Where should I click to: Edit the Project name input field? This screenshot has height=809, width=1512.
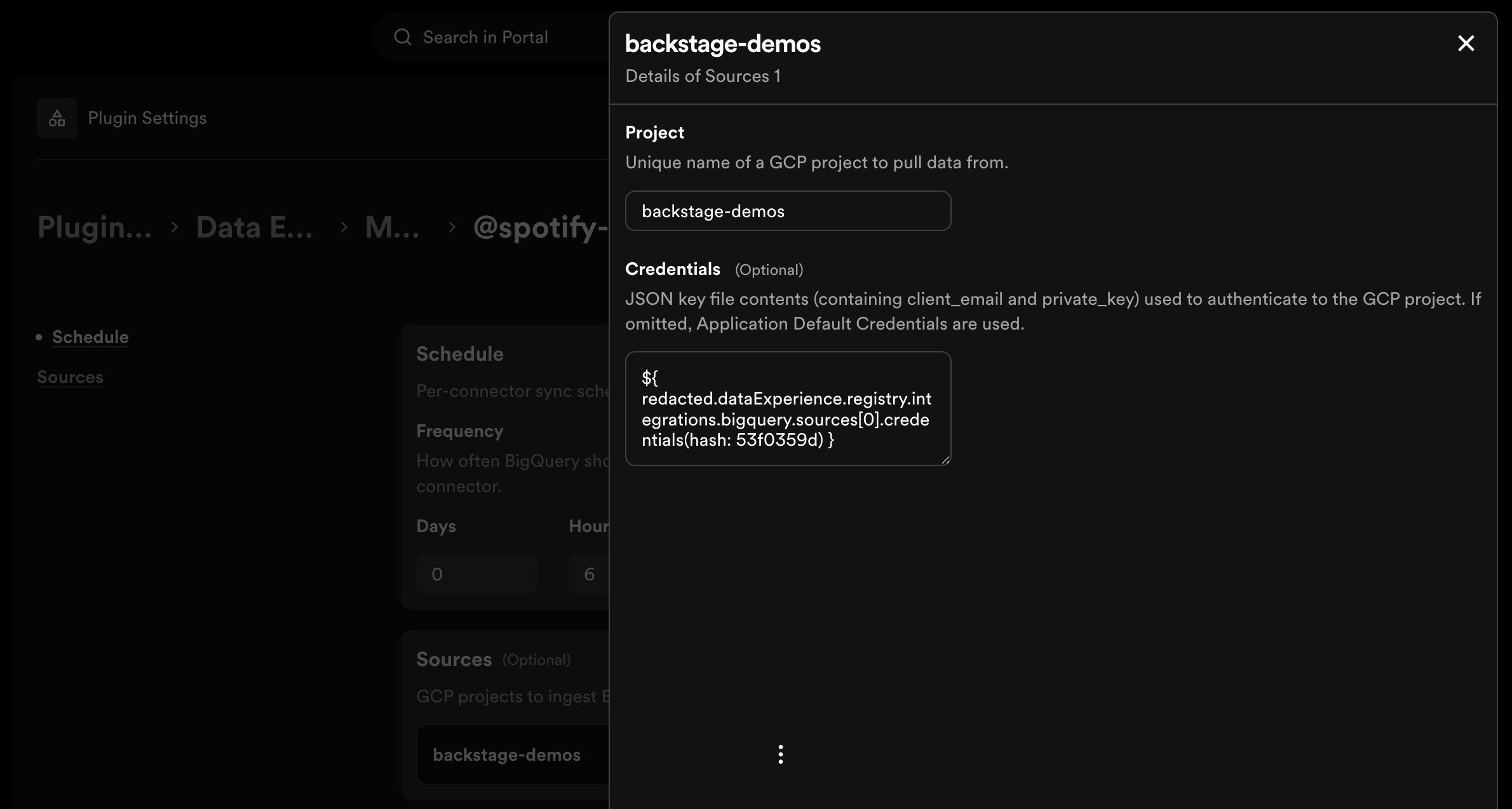[788, 211]
